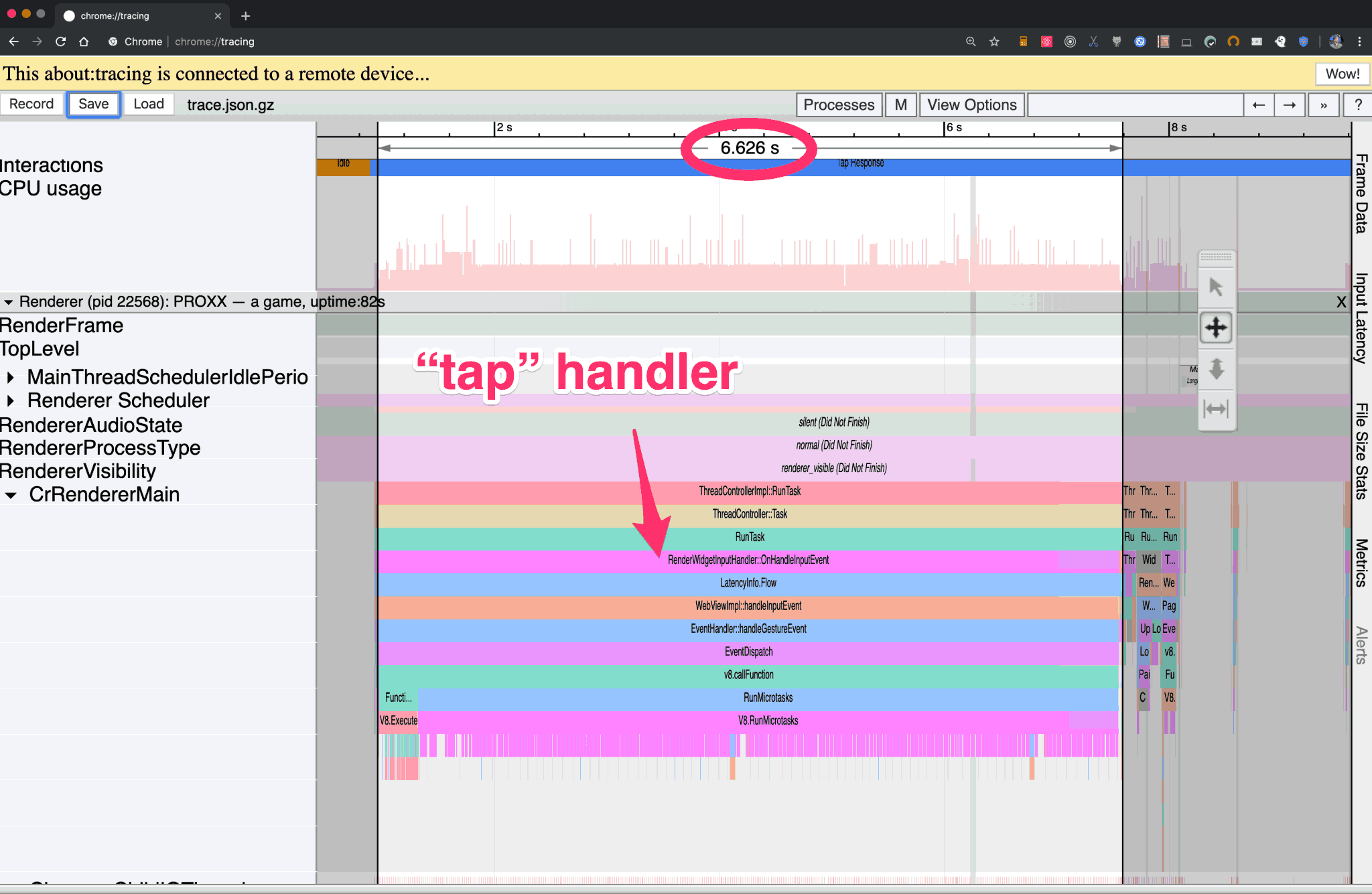Viewport: 1372px width, 894px height.
Task: Click the browser reload icon
Action: (x=60, y=42)
